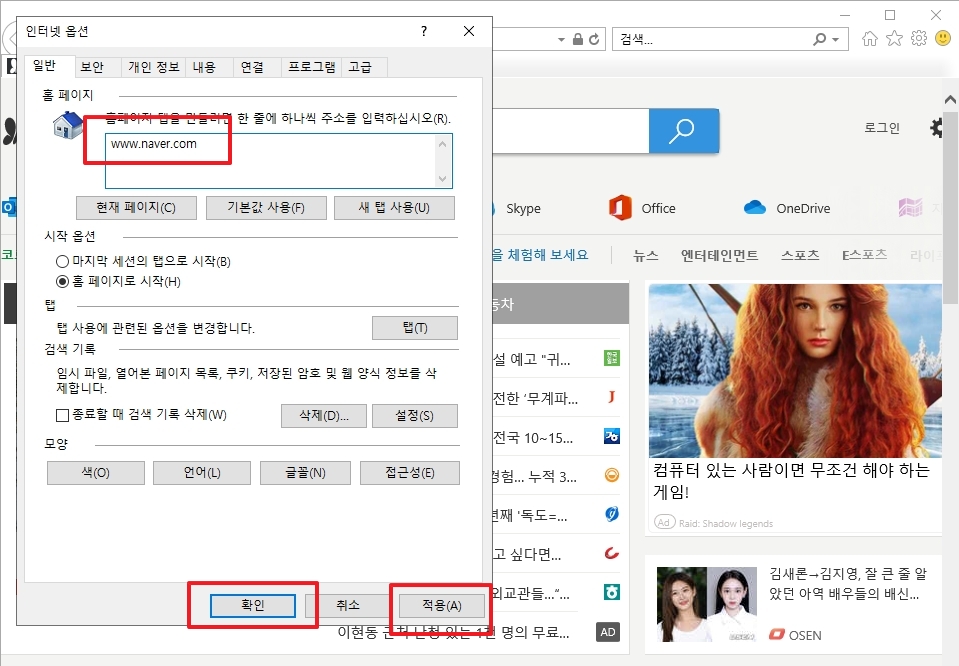Open the Office icon shortcut
959x666 pixels.
pos(620,208)
